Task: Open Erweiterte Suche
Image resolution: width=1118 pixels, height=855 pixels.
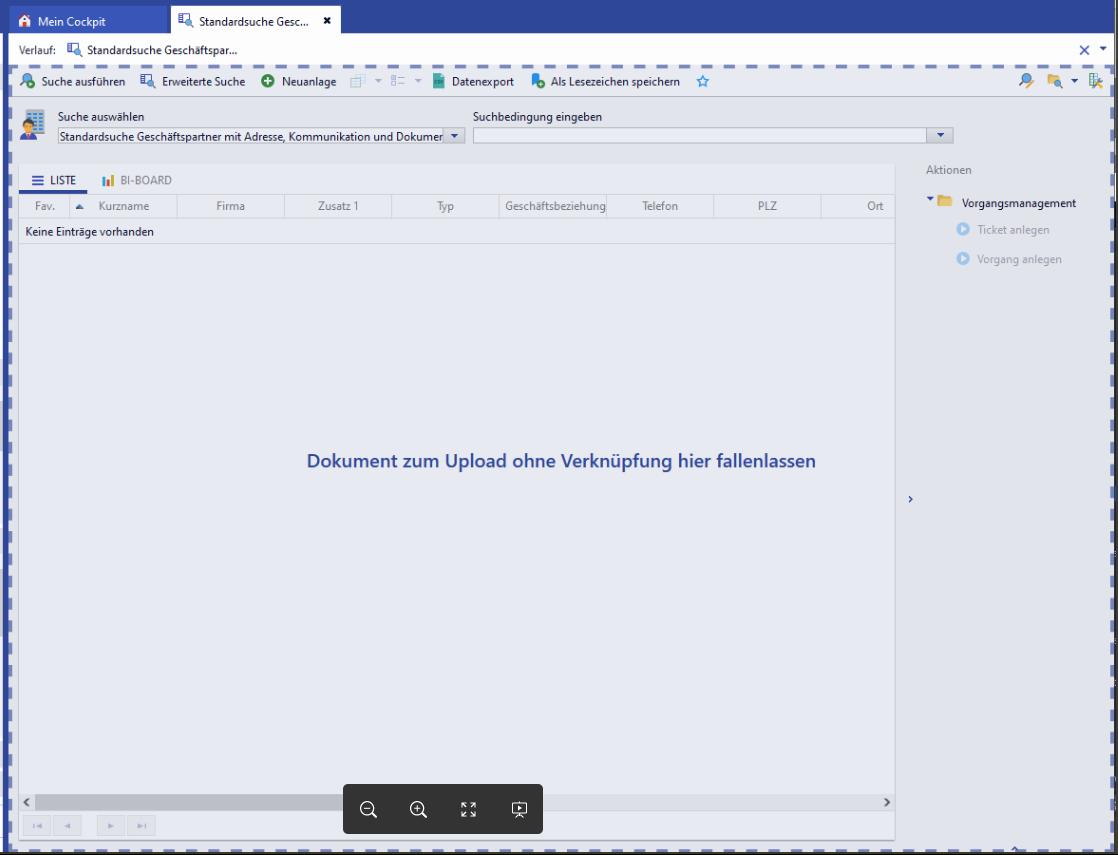Action: [193, 82]
